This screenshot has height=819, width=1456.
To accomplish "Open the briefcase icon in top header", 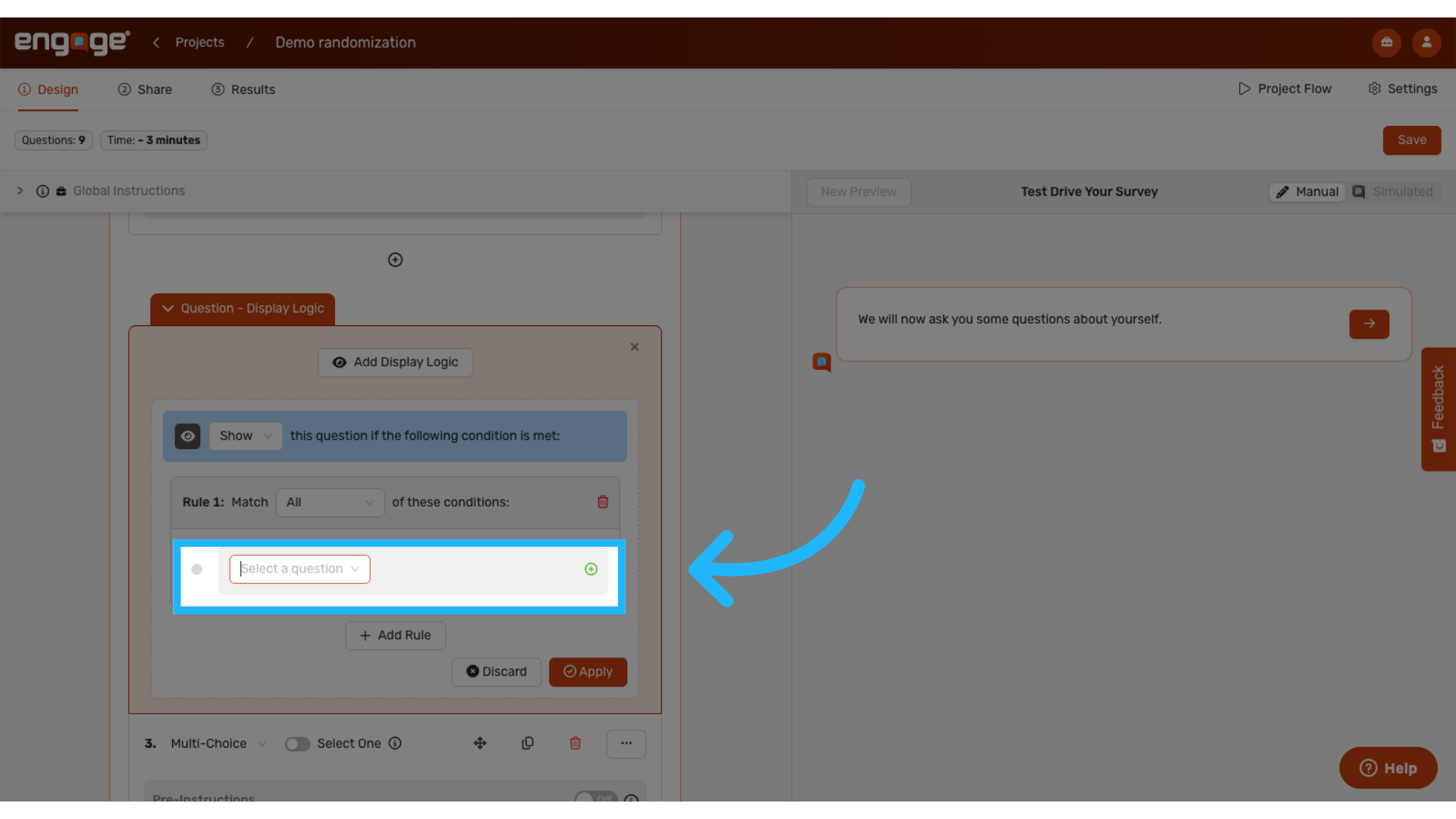I will click(x=1386, y=42).
